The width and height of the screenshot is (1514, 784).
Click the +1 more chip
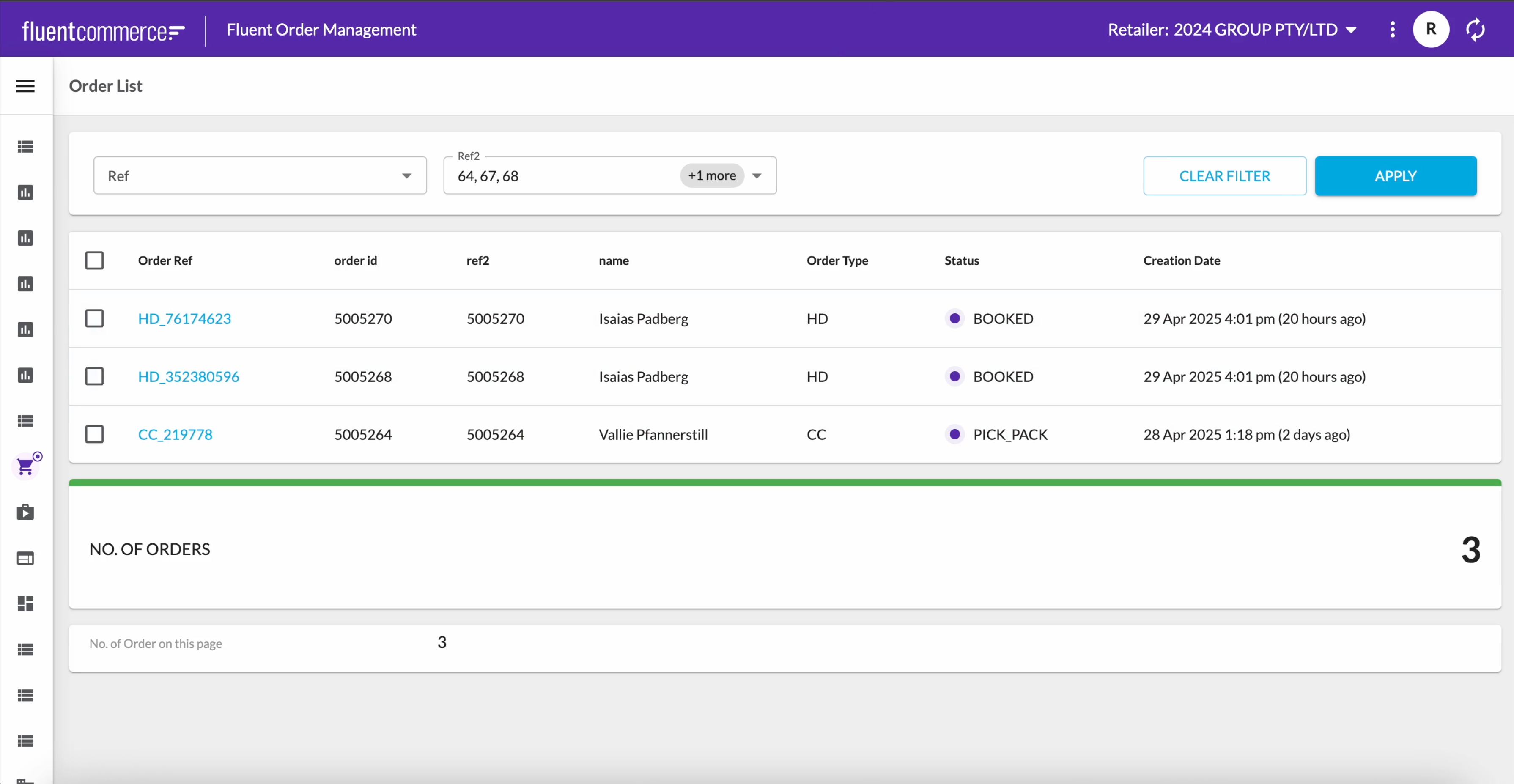(x=712, y=176)
